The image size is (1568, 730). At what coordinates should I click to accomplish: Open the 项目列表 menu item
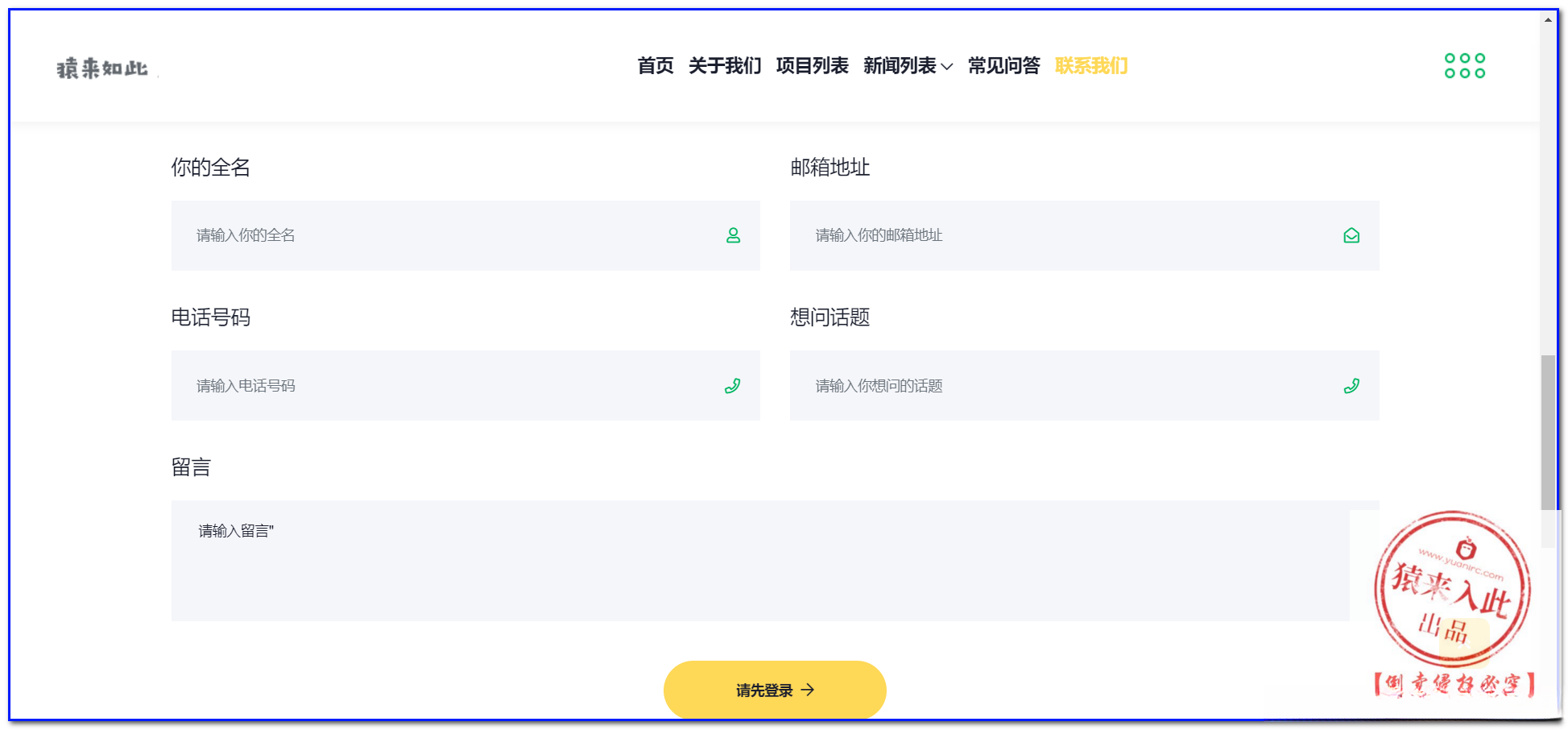coord(812,66)
